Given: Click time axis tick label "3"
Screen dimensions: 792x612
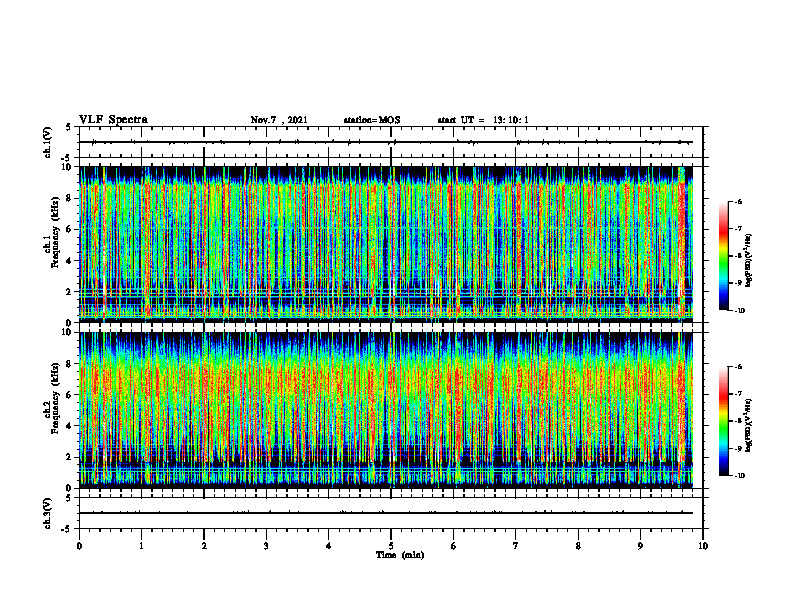Looking at the screenshot, I should click(x=266, y=546).
